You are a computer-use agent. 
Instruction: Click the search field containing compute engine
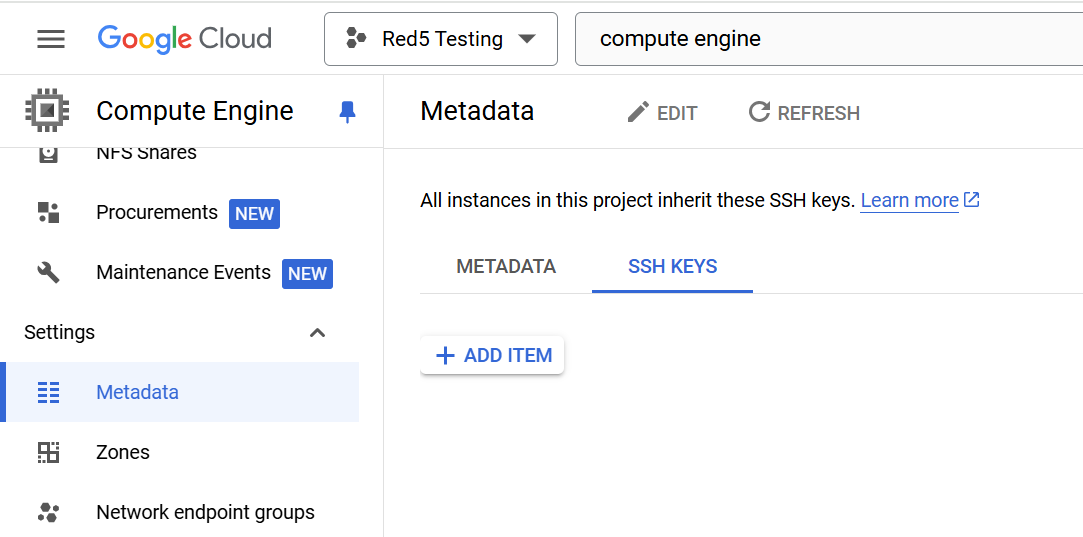(x=829, y=39)
